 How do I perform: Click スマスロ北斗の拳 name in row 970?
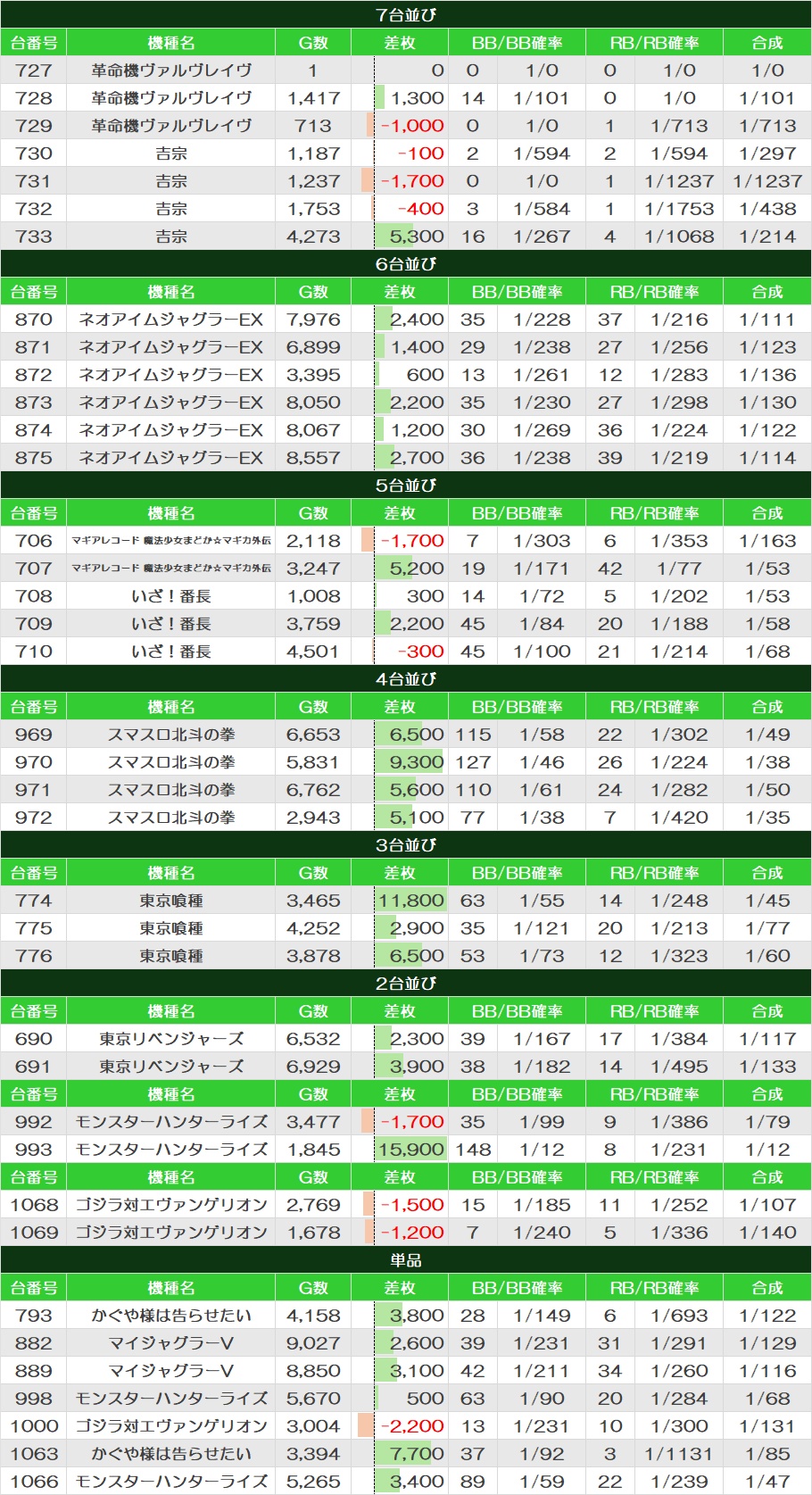pyautogui.click(x=171, y=761)
